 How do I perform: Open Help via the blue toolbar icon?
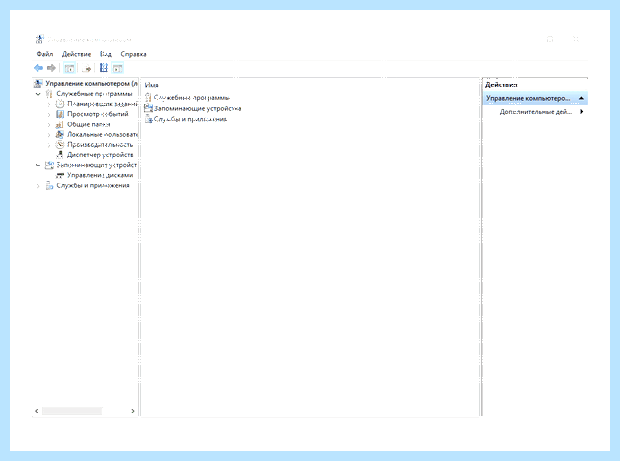click(x=104, y=68)
